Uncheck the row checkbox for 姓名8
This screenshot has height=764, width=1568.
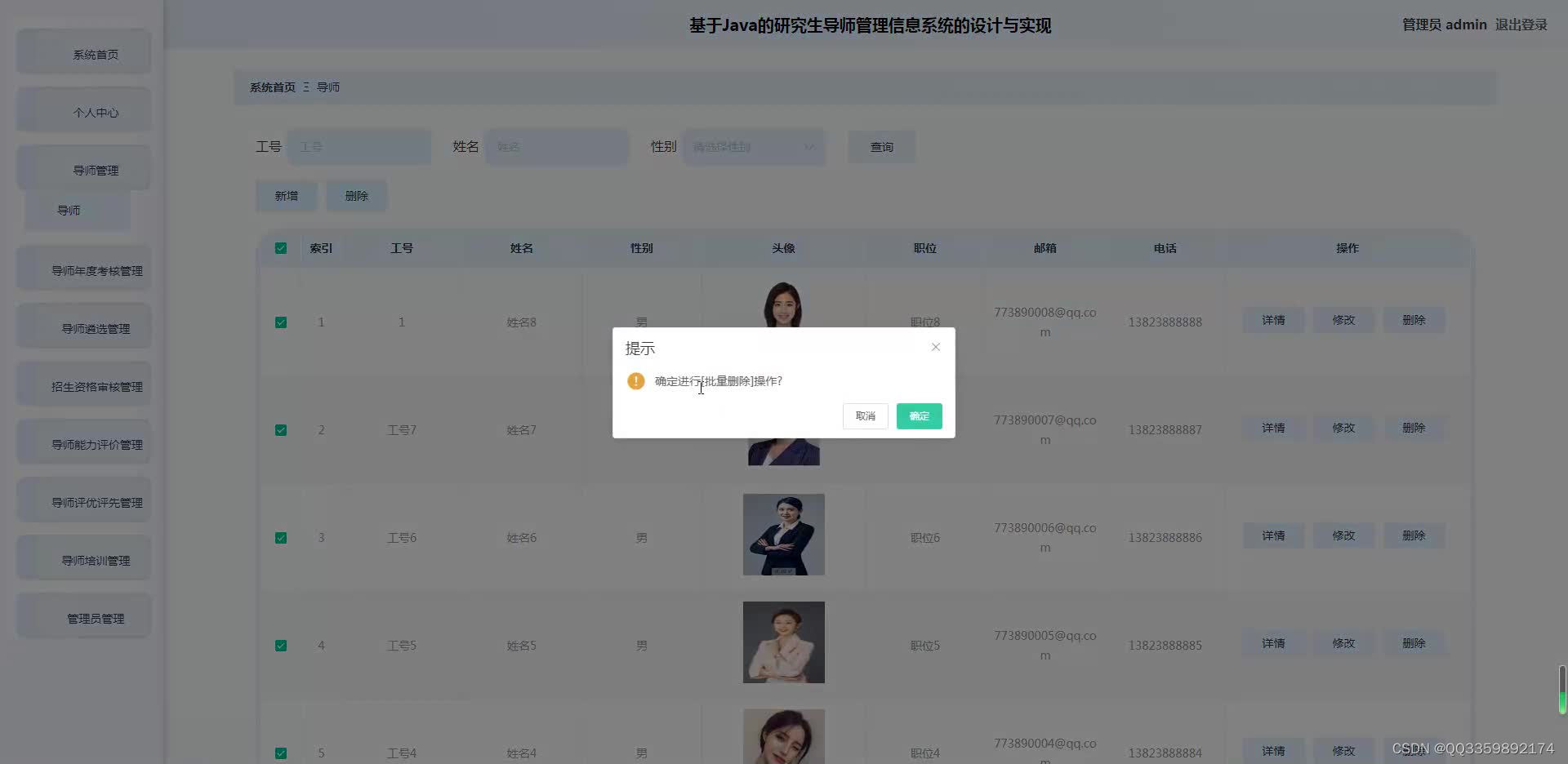point(281,322)
